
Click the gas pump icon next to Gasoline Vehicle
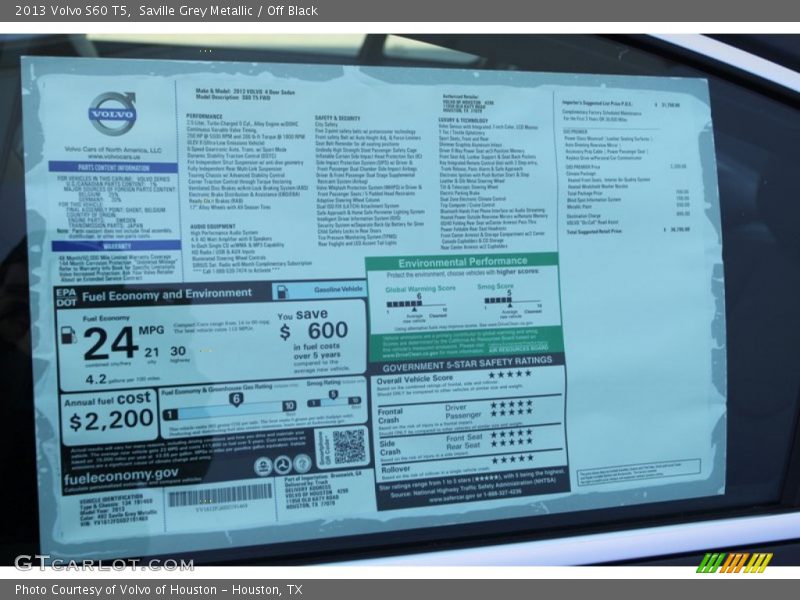tap(282, 291)
